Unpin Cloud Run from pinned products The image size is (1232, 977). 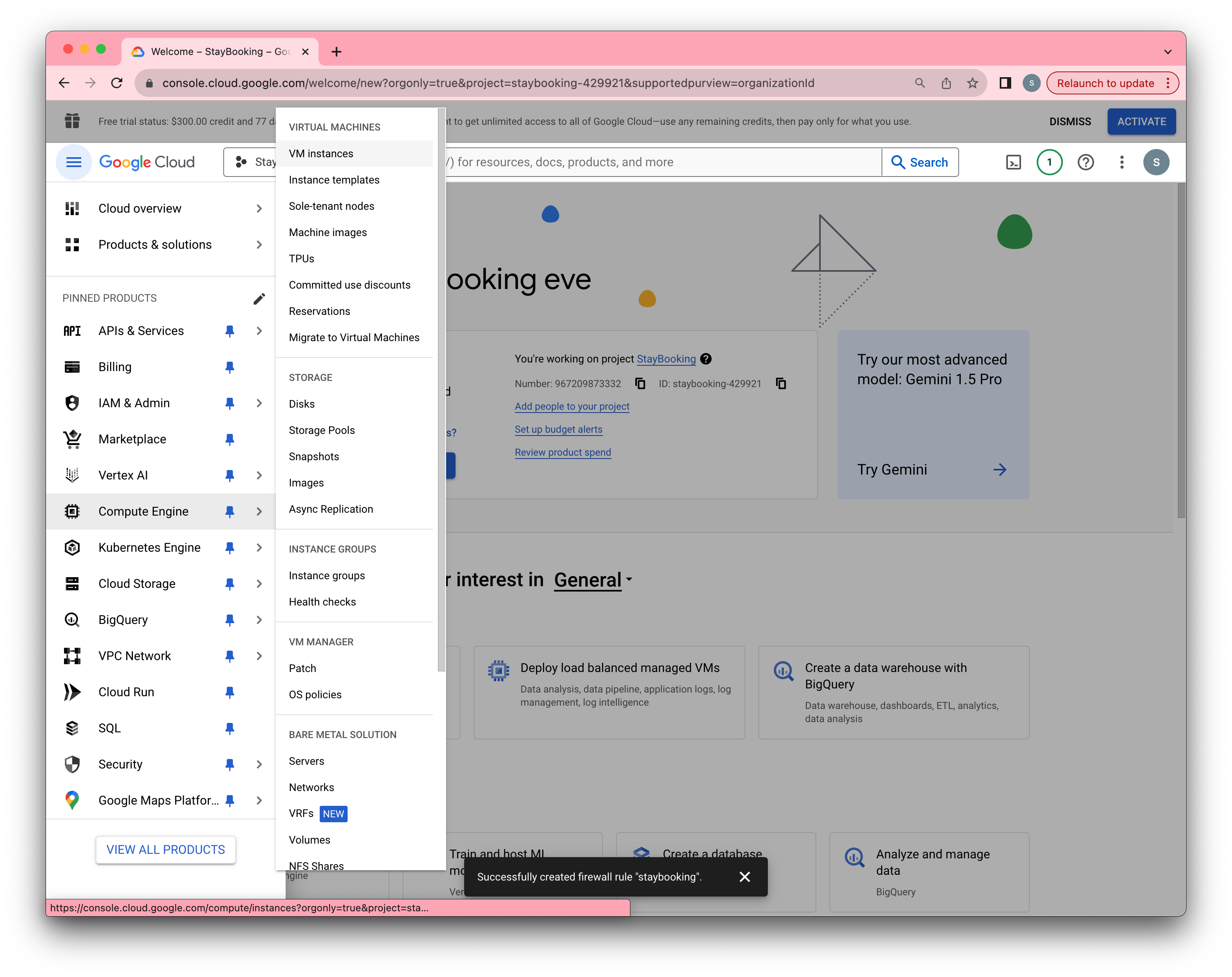pos(230,692)
